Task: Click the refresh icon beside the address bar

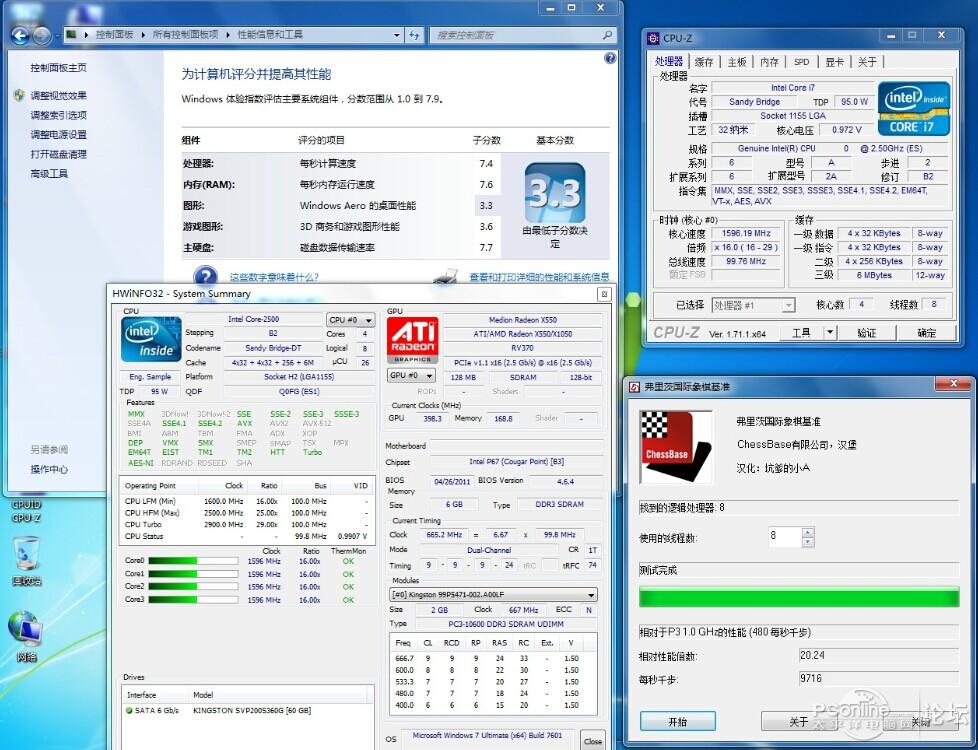Action: [x=414, y=35]
